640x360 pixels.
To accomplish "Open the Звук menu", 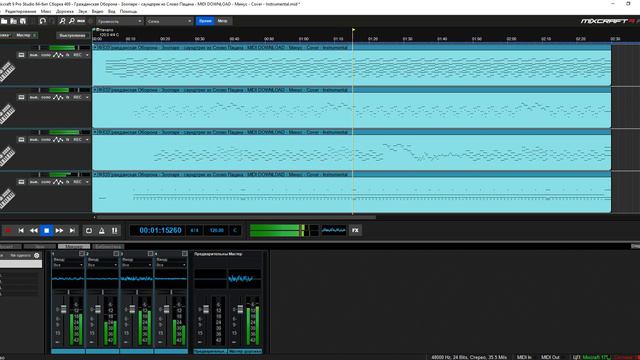I will point(82,11).
